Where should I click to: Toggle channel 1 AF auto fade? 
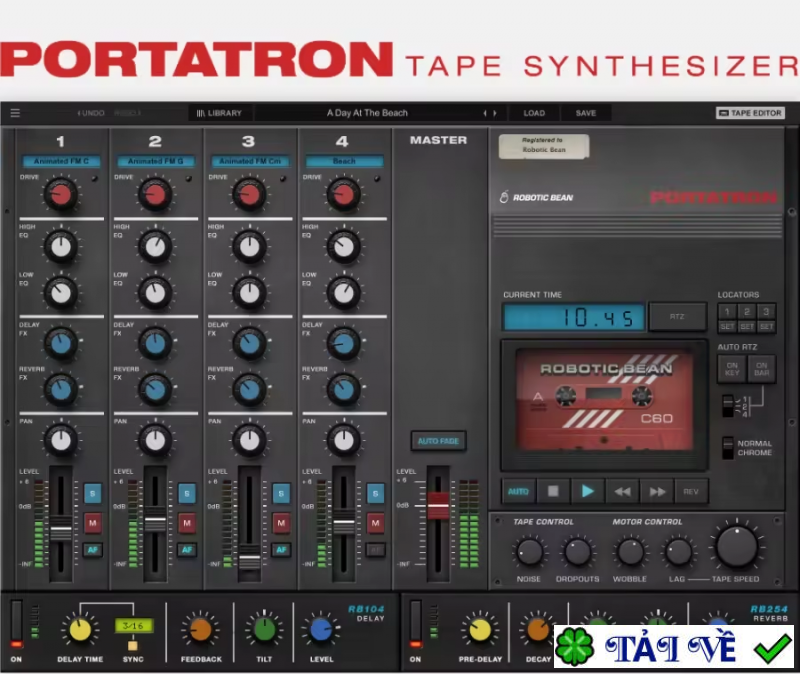[92, 550]
